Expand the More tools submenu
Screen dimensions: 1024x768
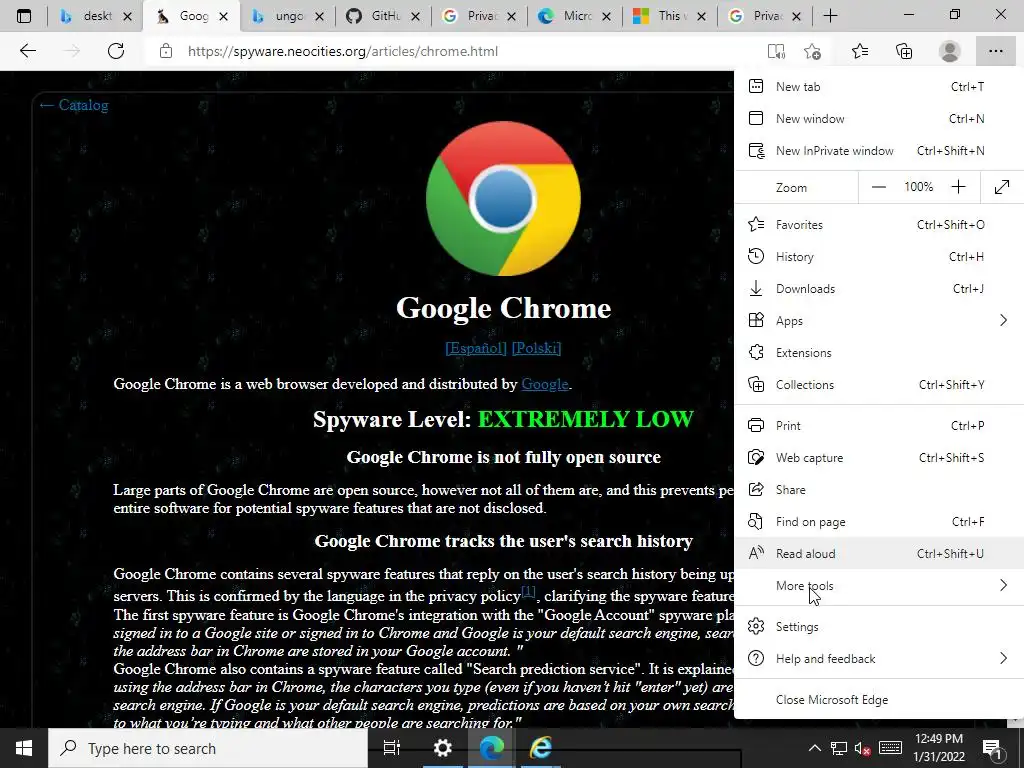point(879,586)
